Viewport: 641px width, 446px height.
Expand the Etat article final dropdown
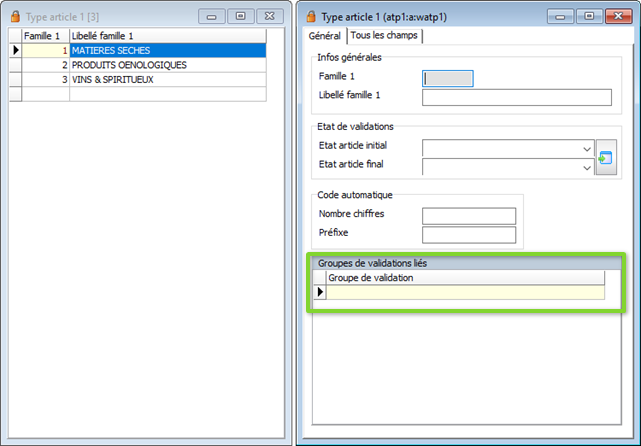(x=586, y=167)
